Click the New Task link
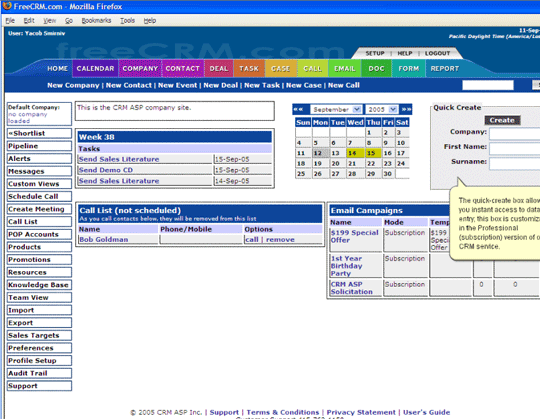This screenshot has height=419, width=540. pos(262,85)
